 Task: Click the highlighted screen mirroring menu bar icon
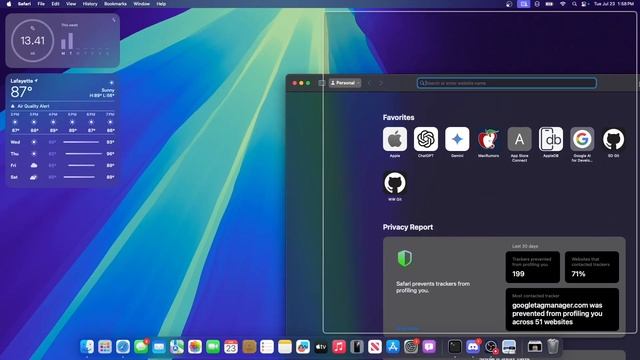pyautogui.click(x=524, y=4)
